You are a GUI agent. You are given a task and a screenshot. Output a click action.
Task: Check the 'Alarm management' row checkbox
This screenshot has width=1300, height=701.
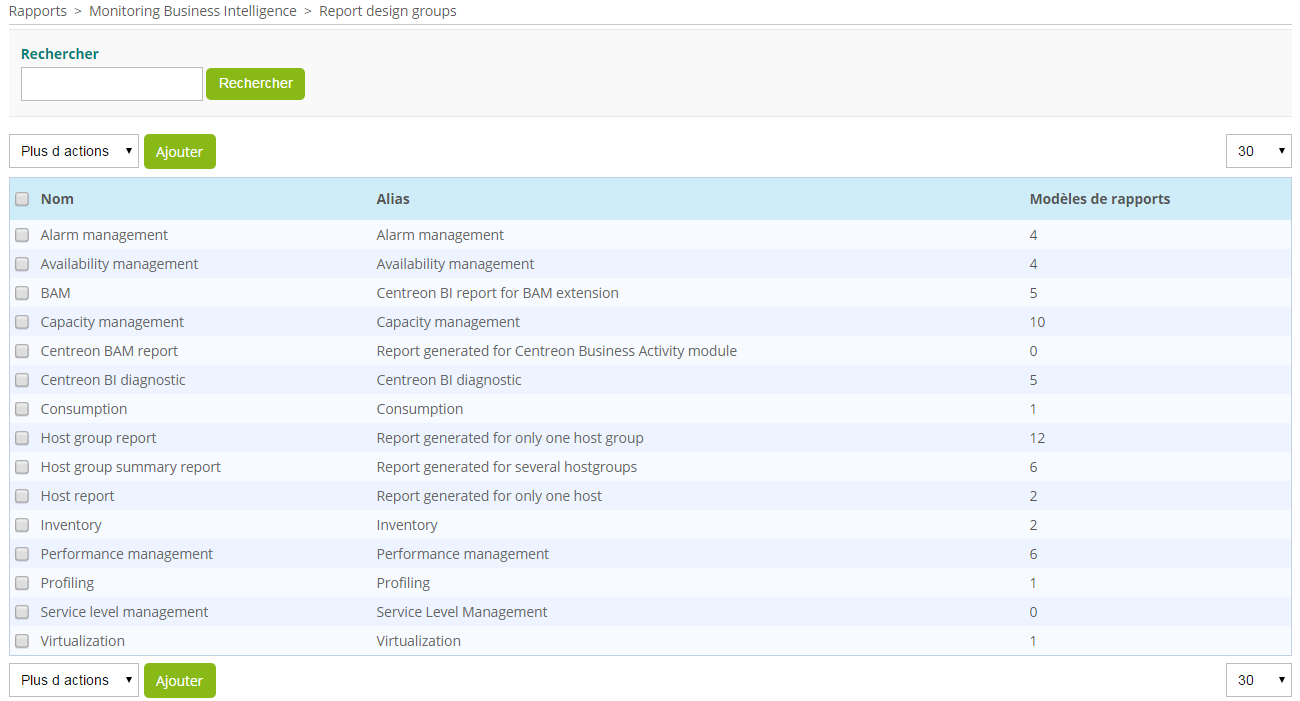coord(22,234)
